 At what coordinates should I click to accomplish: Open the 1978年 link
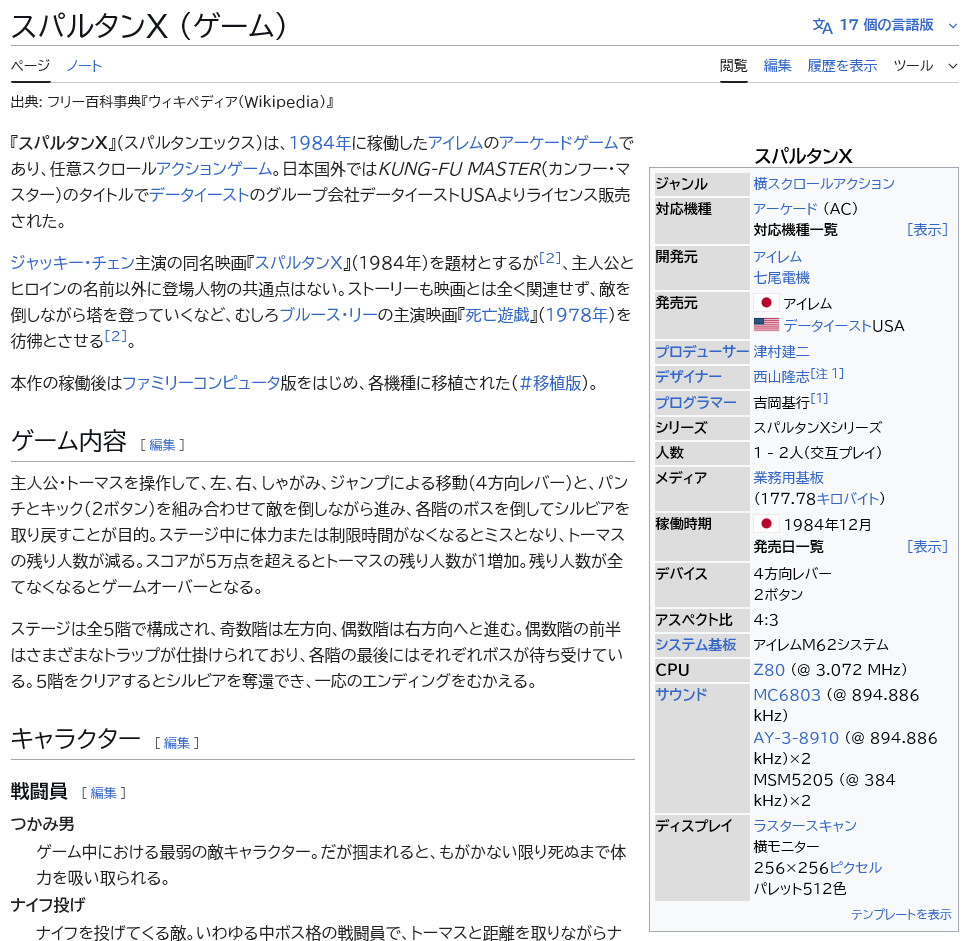(x=577, y=315)
